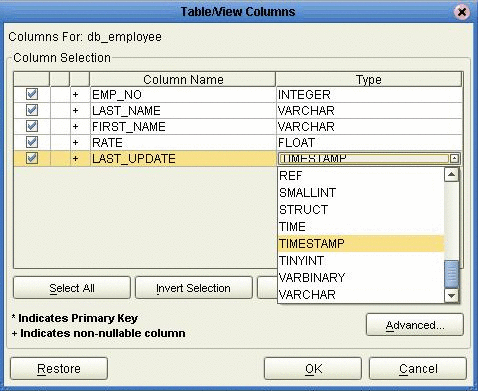Select the LAST_NAME column name cell
The image size is (478, 391).
[183, 111]
